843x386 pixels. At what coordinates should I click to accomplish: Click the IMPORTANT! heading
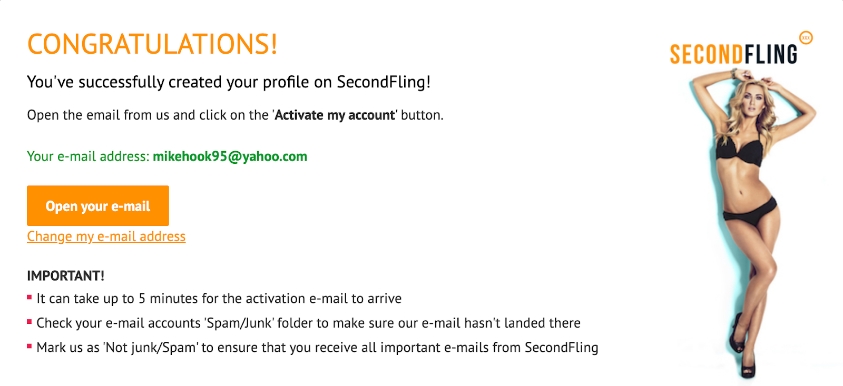66,276
